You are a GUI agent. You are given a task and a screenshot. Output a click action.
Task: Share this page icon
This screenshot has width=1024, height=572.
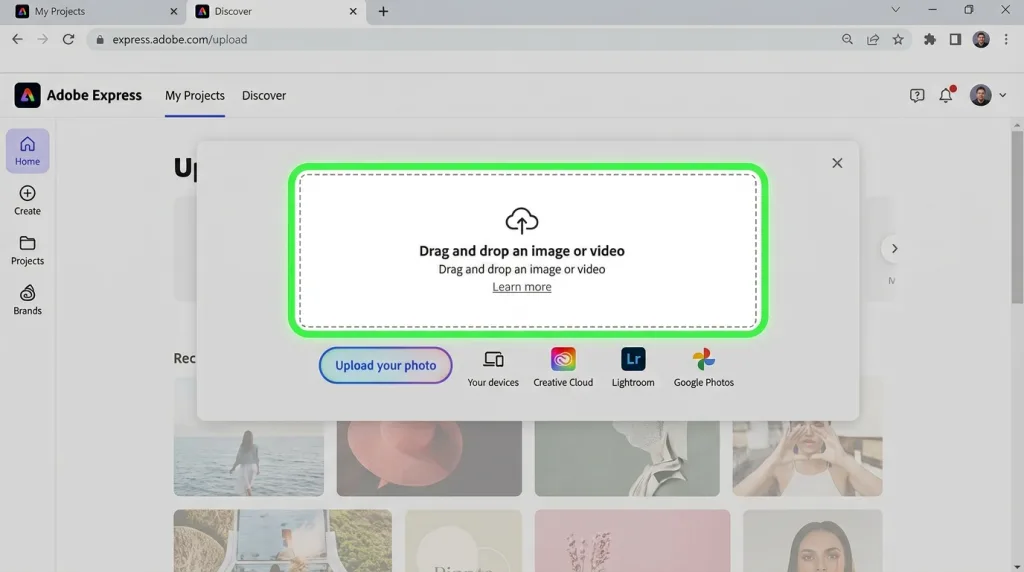(x=872, y=39)
